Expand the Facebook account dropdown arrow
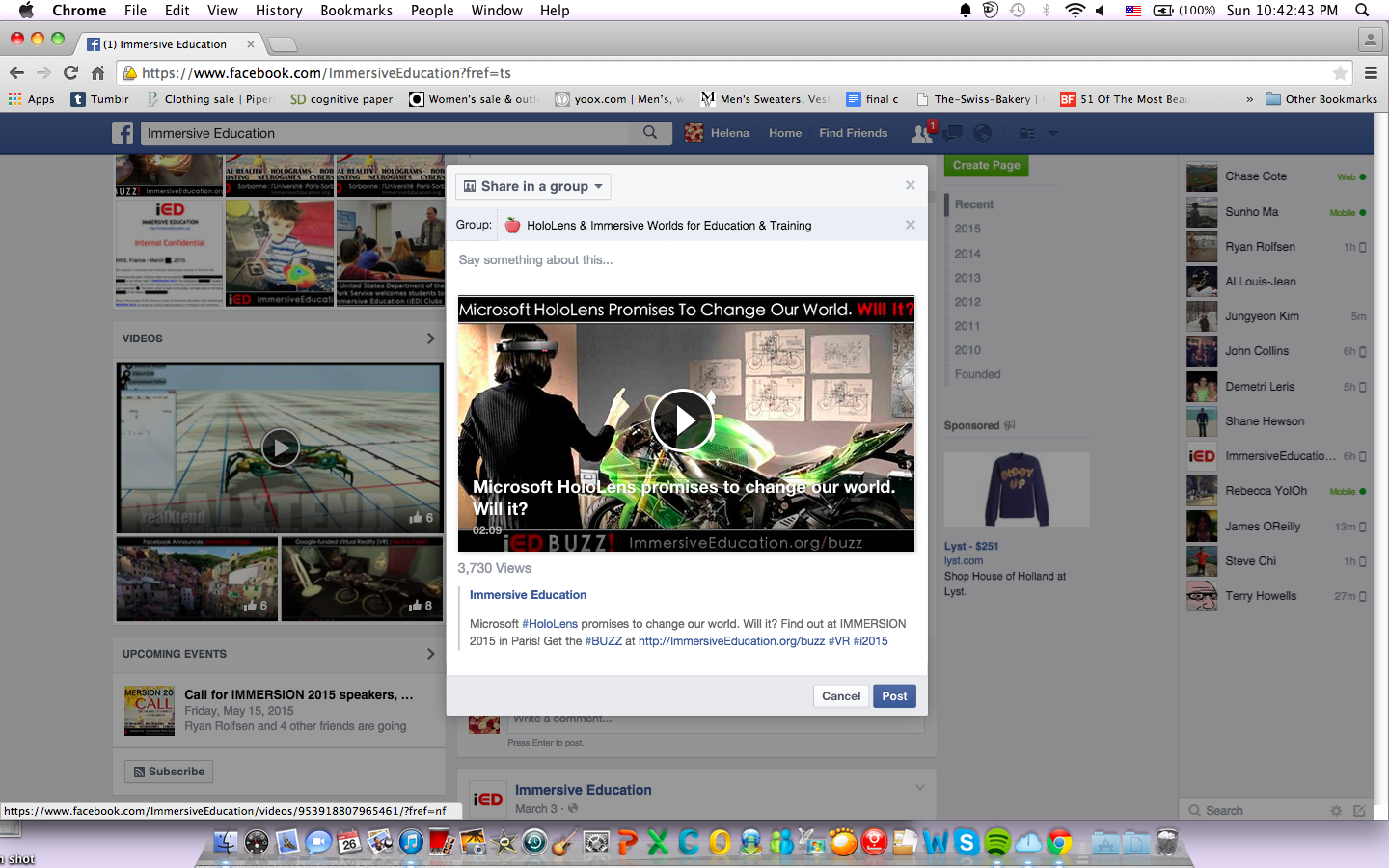 1053,133
